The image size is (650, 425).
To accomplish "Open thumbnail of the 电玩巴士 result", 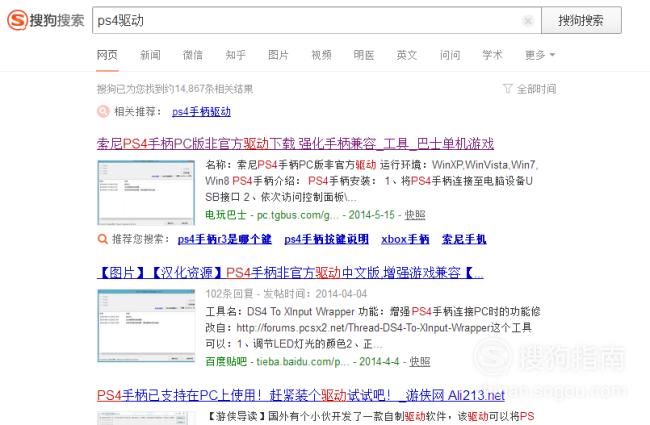I will pyautogui.click(x=146, y=192).
